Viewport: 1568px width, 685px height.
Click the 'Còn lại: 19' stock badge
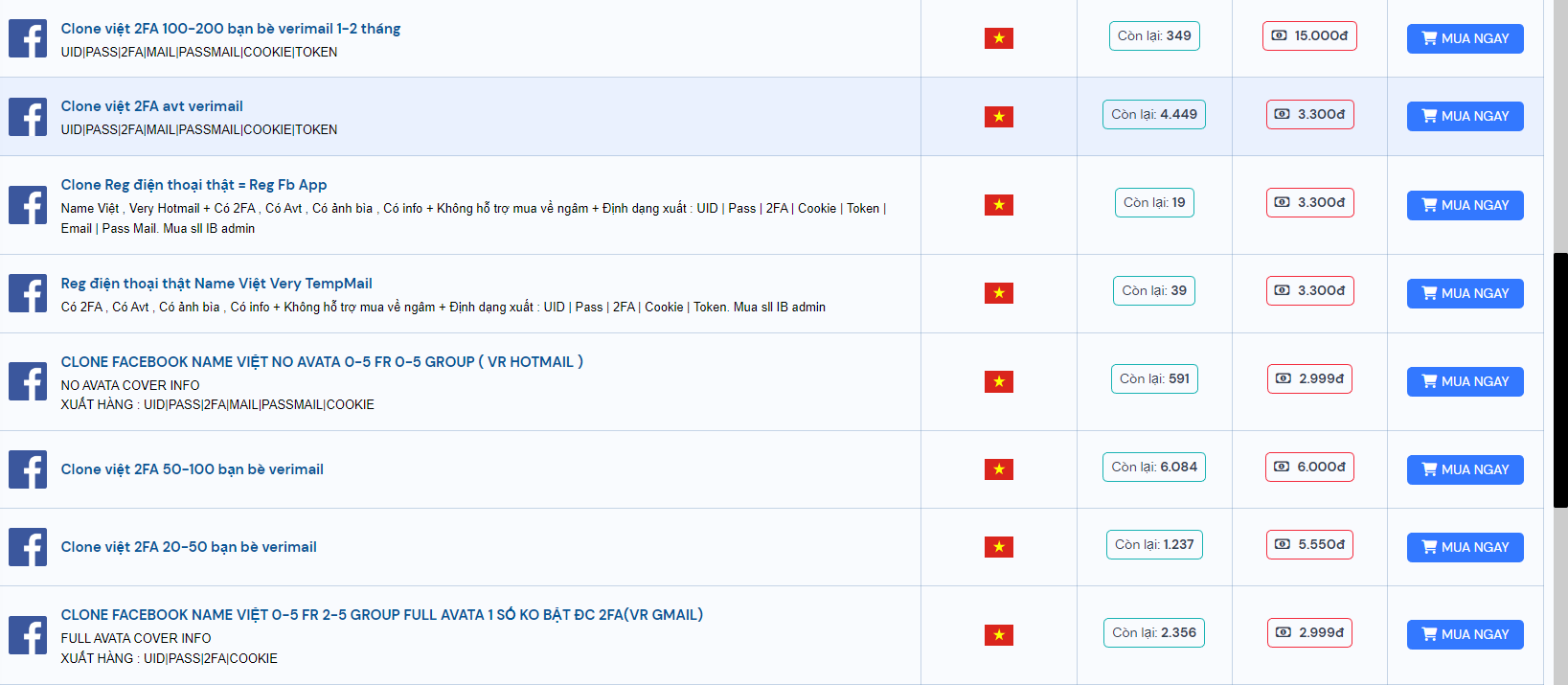[x=1154, y=202]
